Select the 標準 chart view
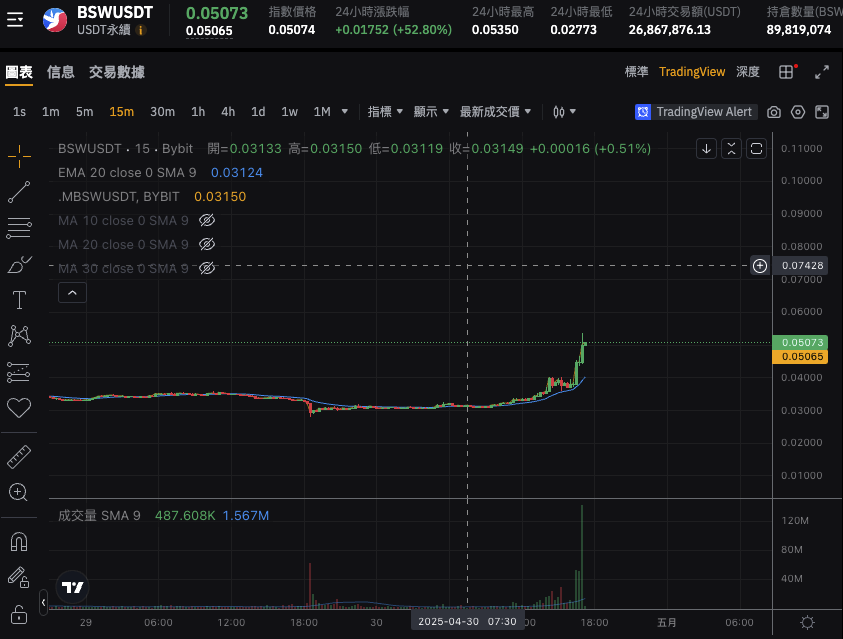Viewport: 843px width, 639px height. point(637,72)
